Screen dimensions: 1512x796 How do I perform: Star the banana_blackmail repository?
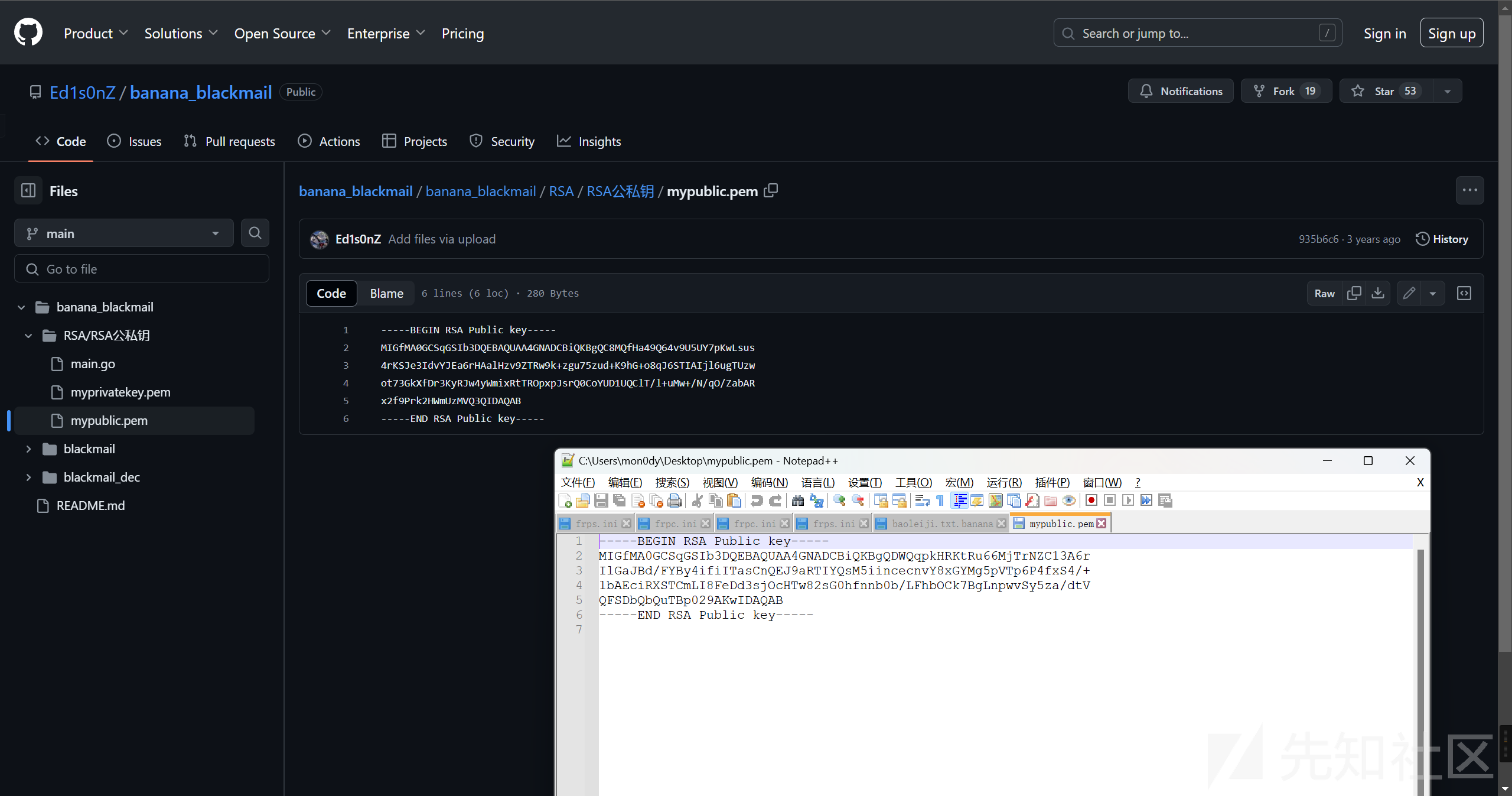point(1386,91)
